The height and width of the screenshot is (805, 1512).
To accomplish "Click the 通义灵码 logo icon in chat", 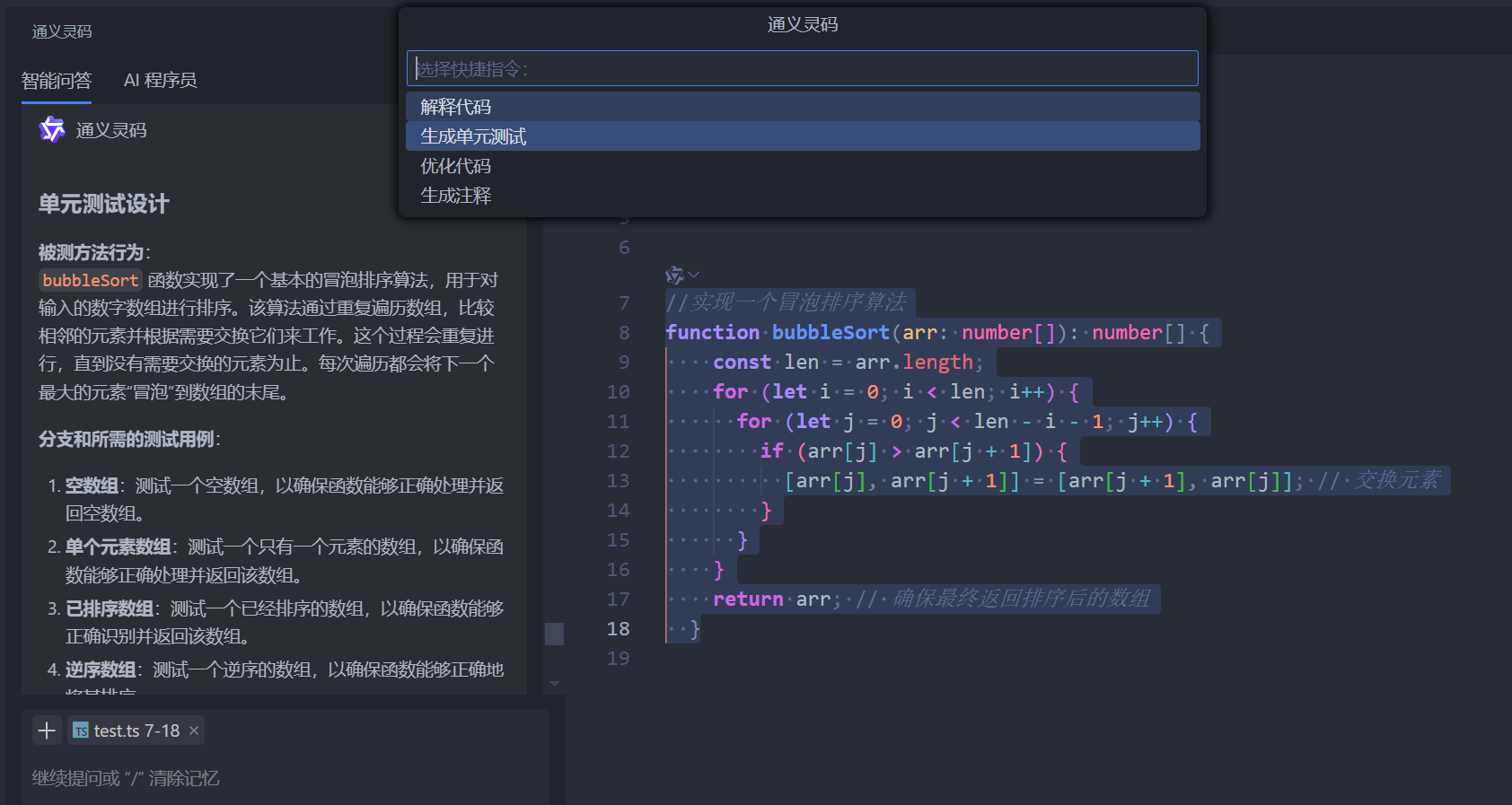I will 52,130.
